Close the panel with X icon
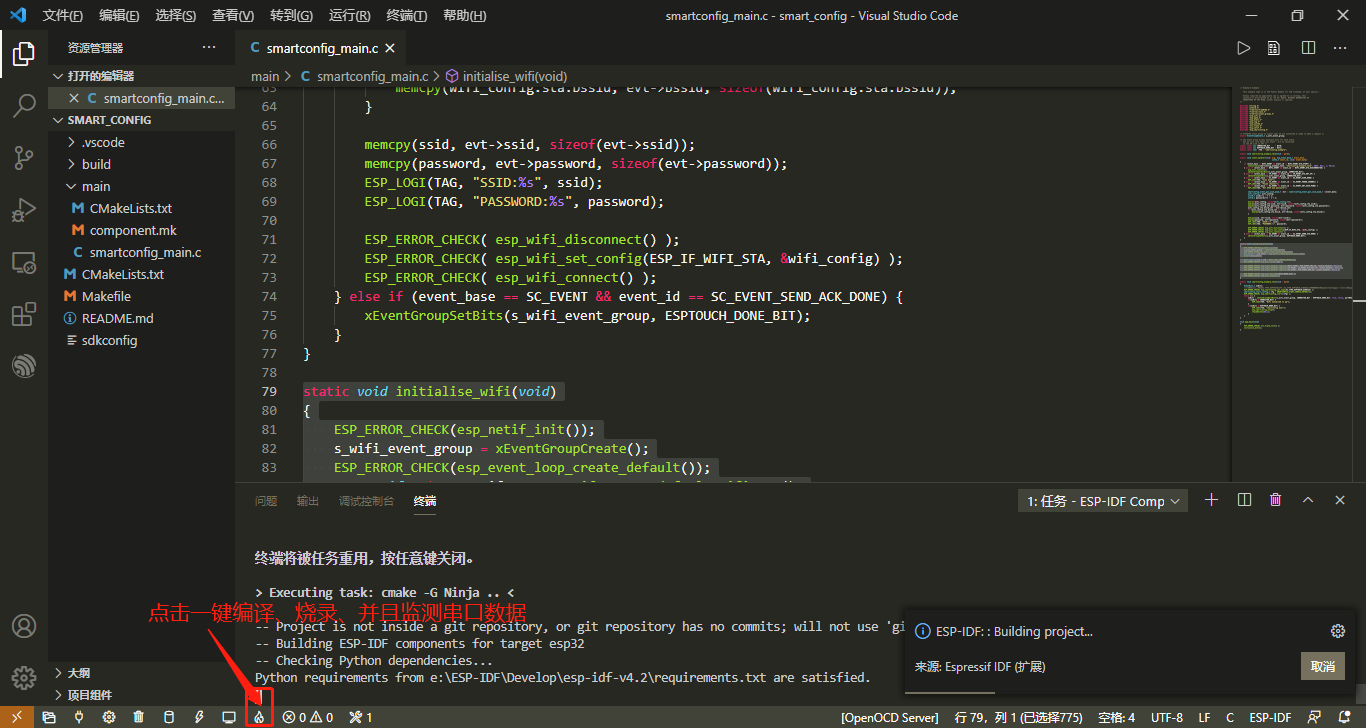This screenshot has width=1366, height=728. [x=1339, y=500]
